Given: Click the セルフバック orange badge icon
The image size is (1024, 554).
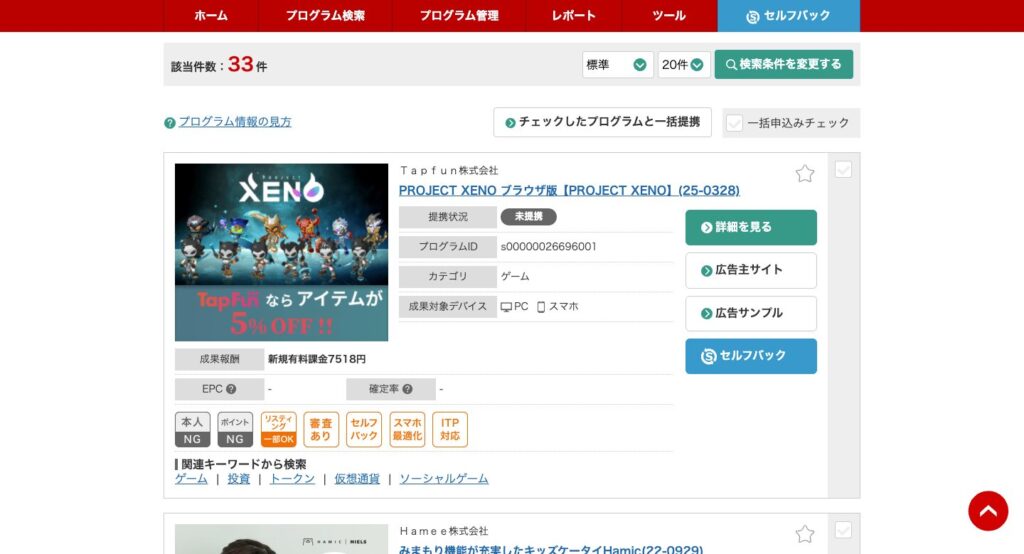Looking at the screenshot, I should pyautogui.click(x=364, y=429).
